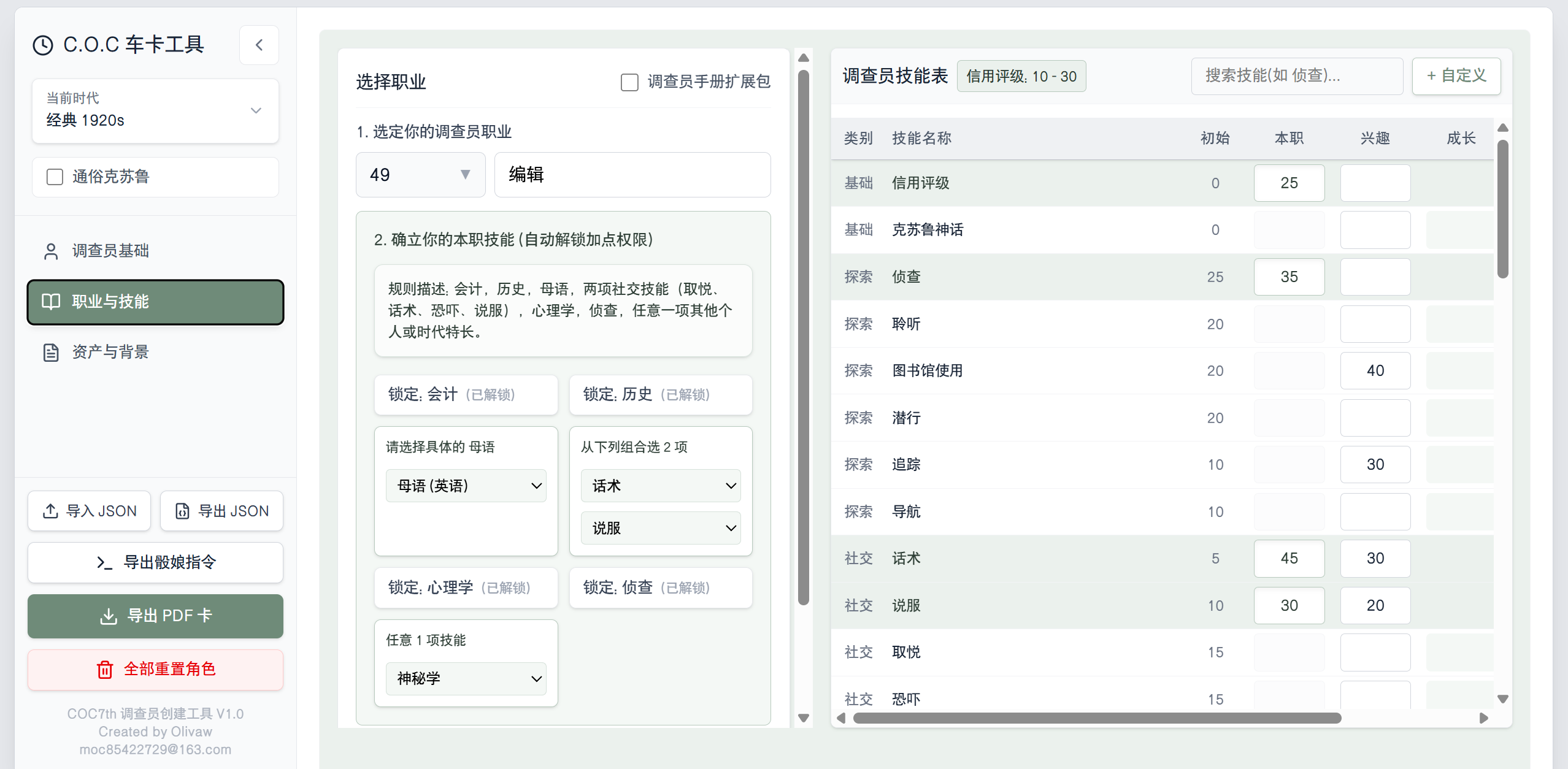Open the 当前时代 era dropdown
This screenshot has height=769, width=1568.
click(x=155, y=111)
